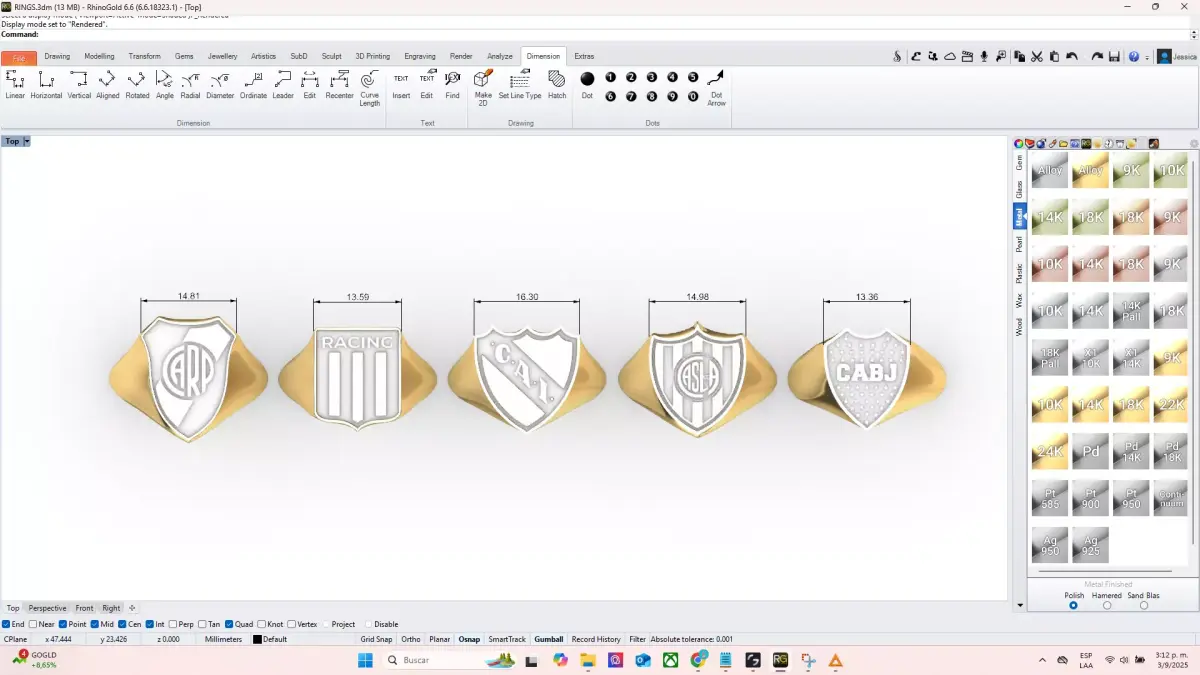Image resolution: width=1200 pixels, height=675 pixels.
Task: Select the Aligned dimension tool
Action: [108, 85]
